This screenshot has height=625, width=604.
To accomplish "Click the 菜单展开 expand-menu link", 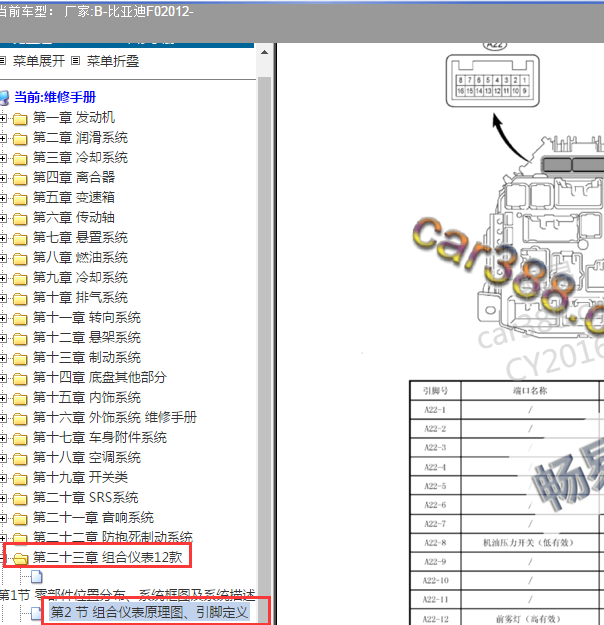I will (x=39, y=61).
